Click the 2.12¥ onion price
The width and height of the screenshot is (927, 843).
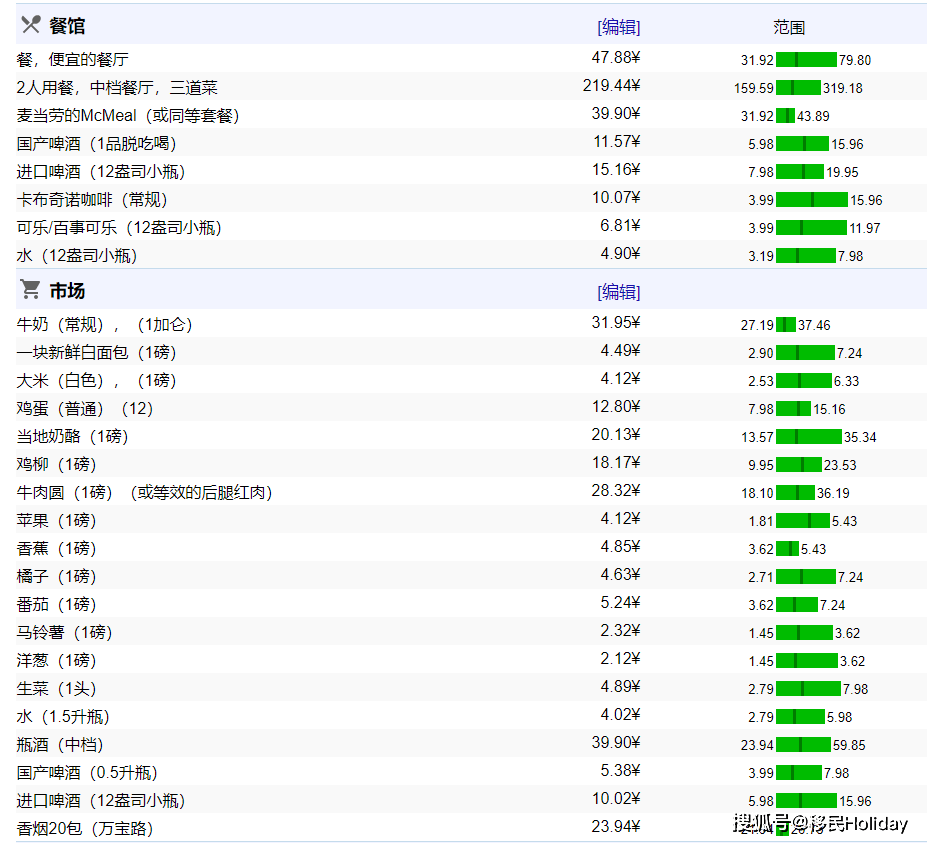[620, 659]
